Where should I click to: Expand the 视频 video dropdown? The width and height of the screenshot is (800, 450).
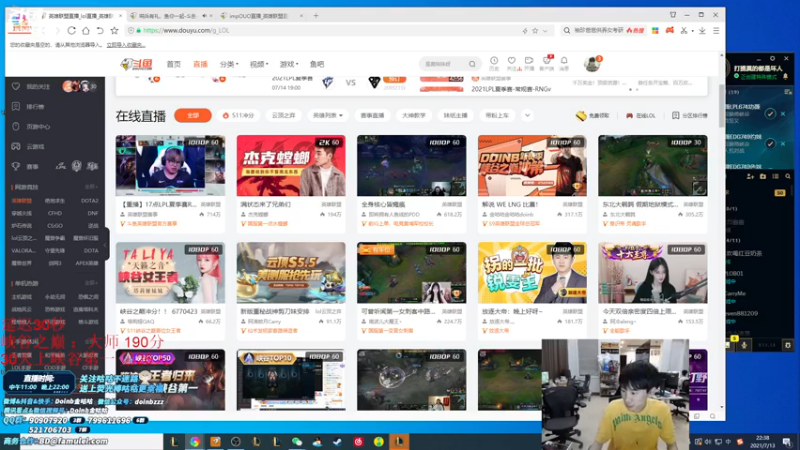click(x=259, y=64)
